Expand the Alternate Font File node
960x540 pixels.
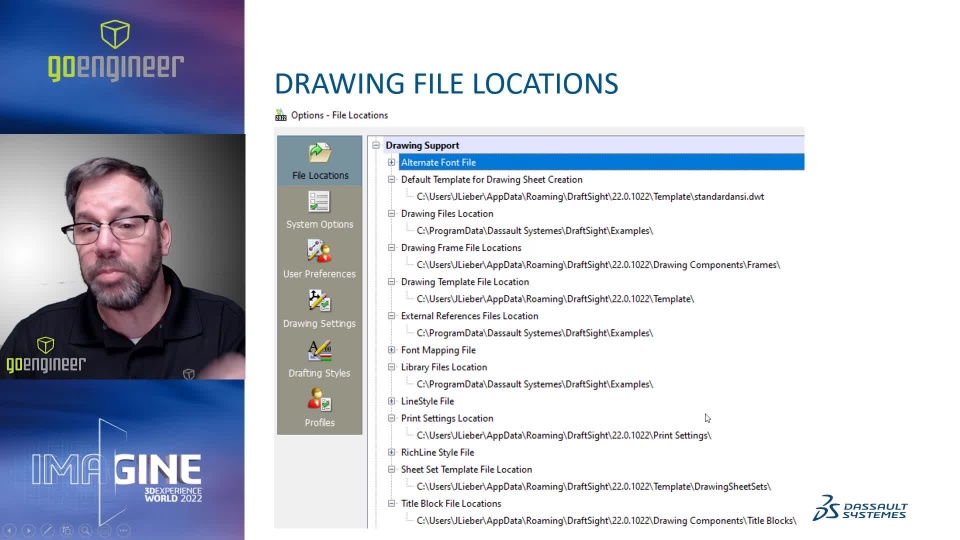pyautogui.click(x=391, y=162)
